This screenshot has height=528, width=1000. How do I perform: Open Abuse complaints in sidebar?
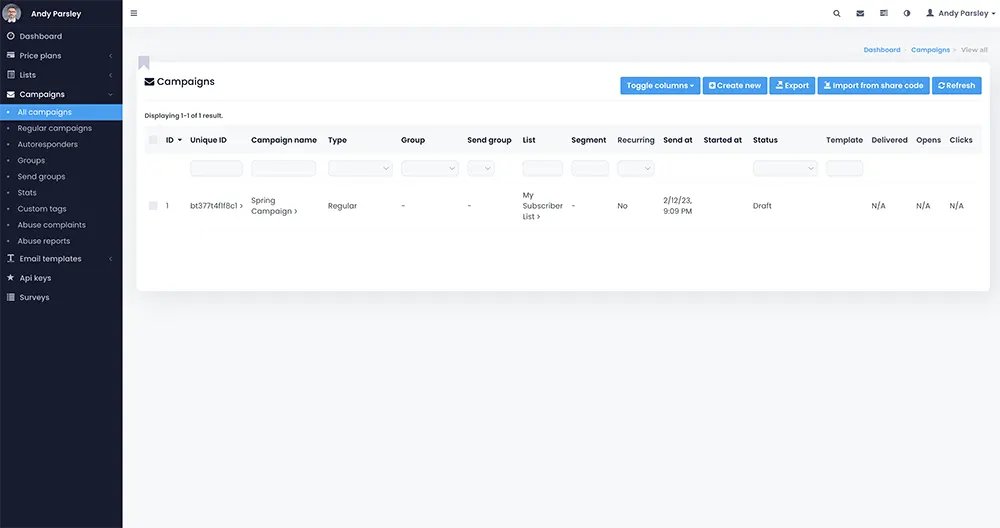(x=52, y=225)
